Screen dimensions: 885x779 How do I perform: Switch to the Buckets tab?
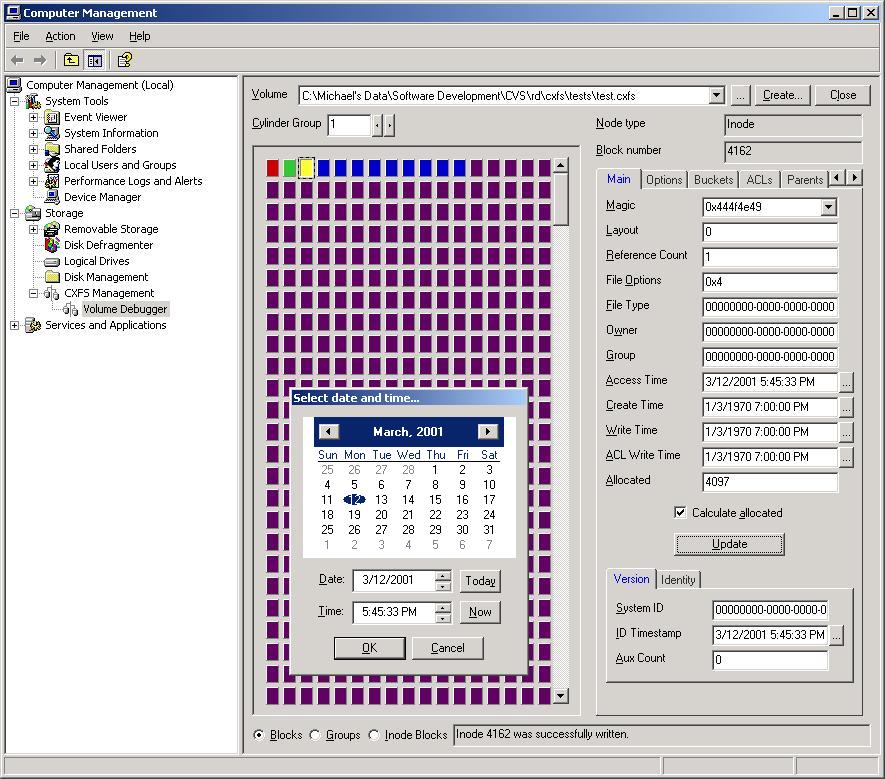[x=713, y=180]
